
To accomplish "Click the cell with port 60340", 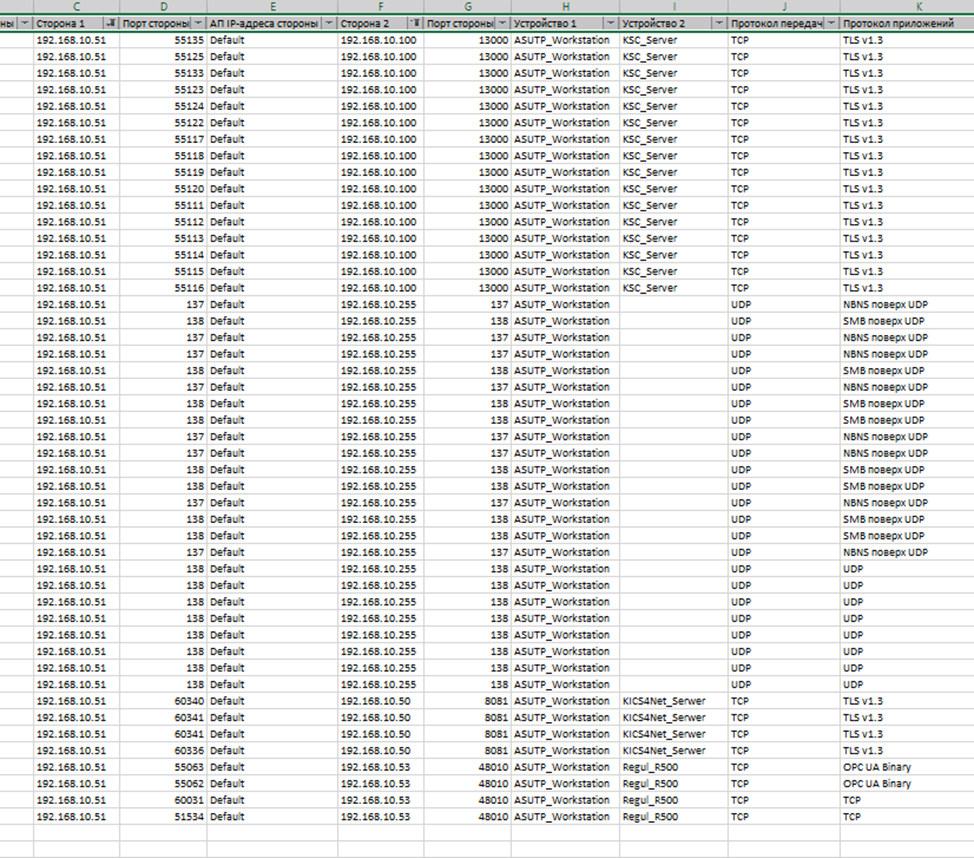I will coord(163,701).
